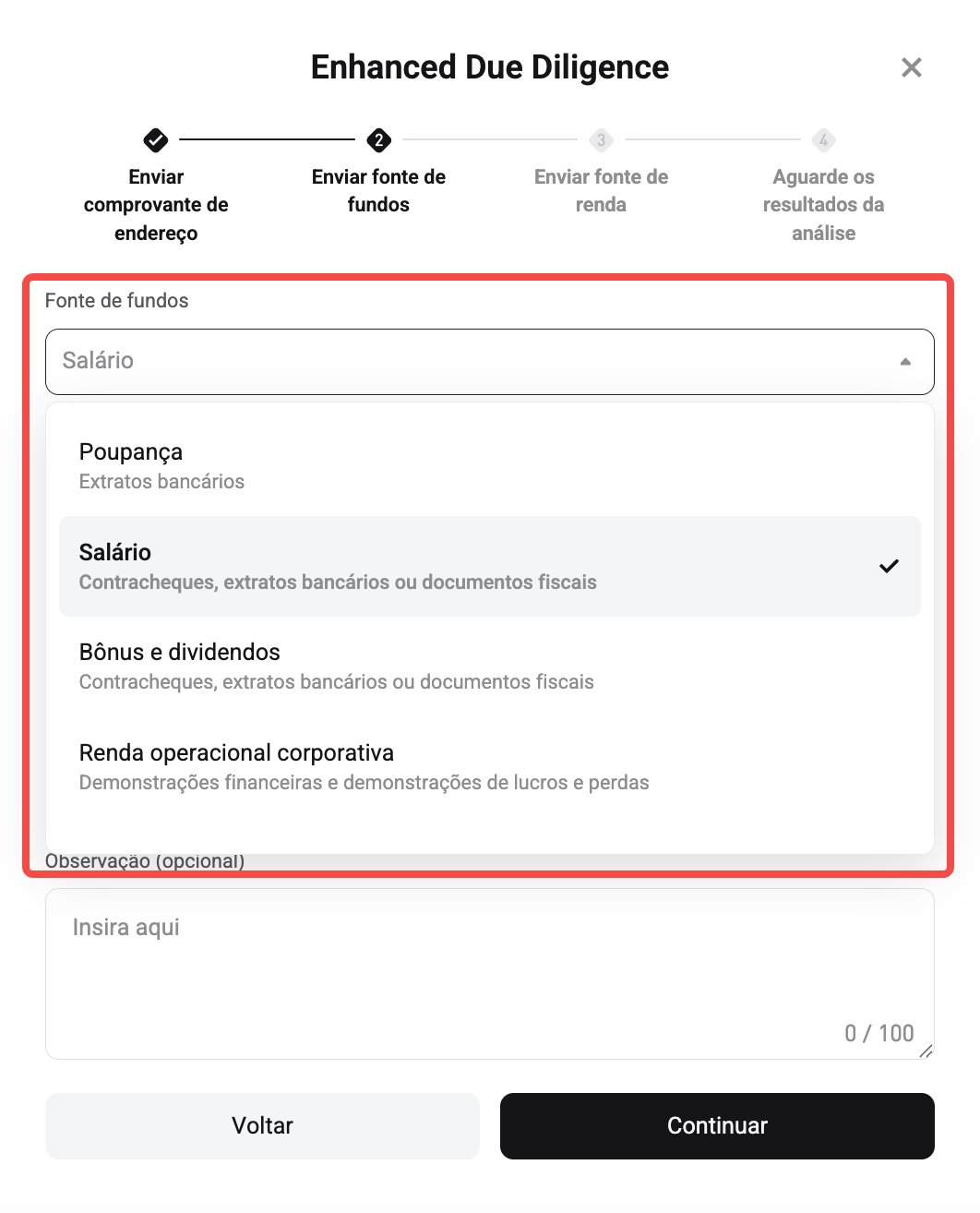Click the Enviar fonte de renda step label
The image size is (980, 1213).
[x=601, y=191]
